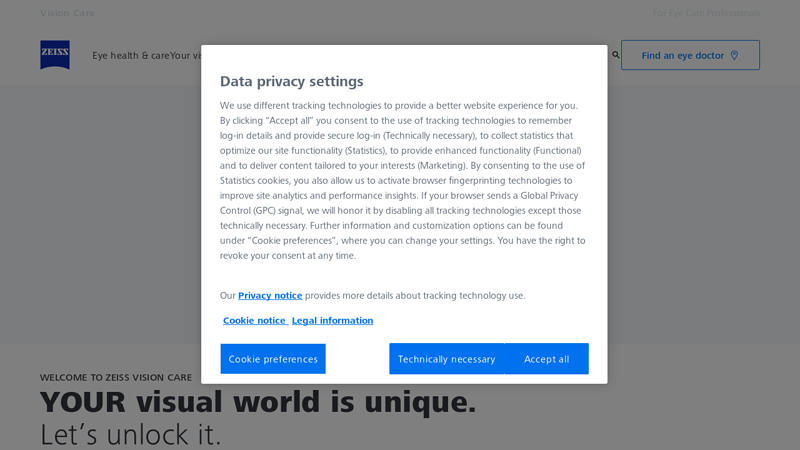800x450 pixels.
Task: Click the Welcome to ZEISS Vision Care text
Action: coord(116,378)
